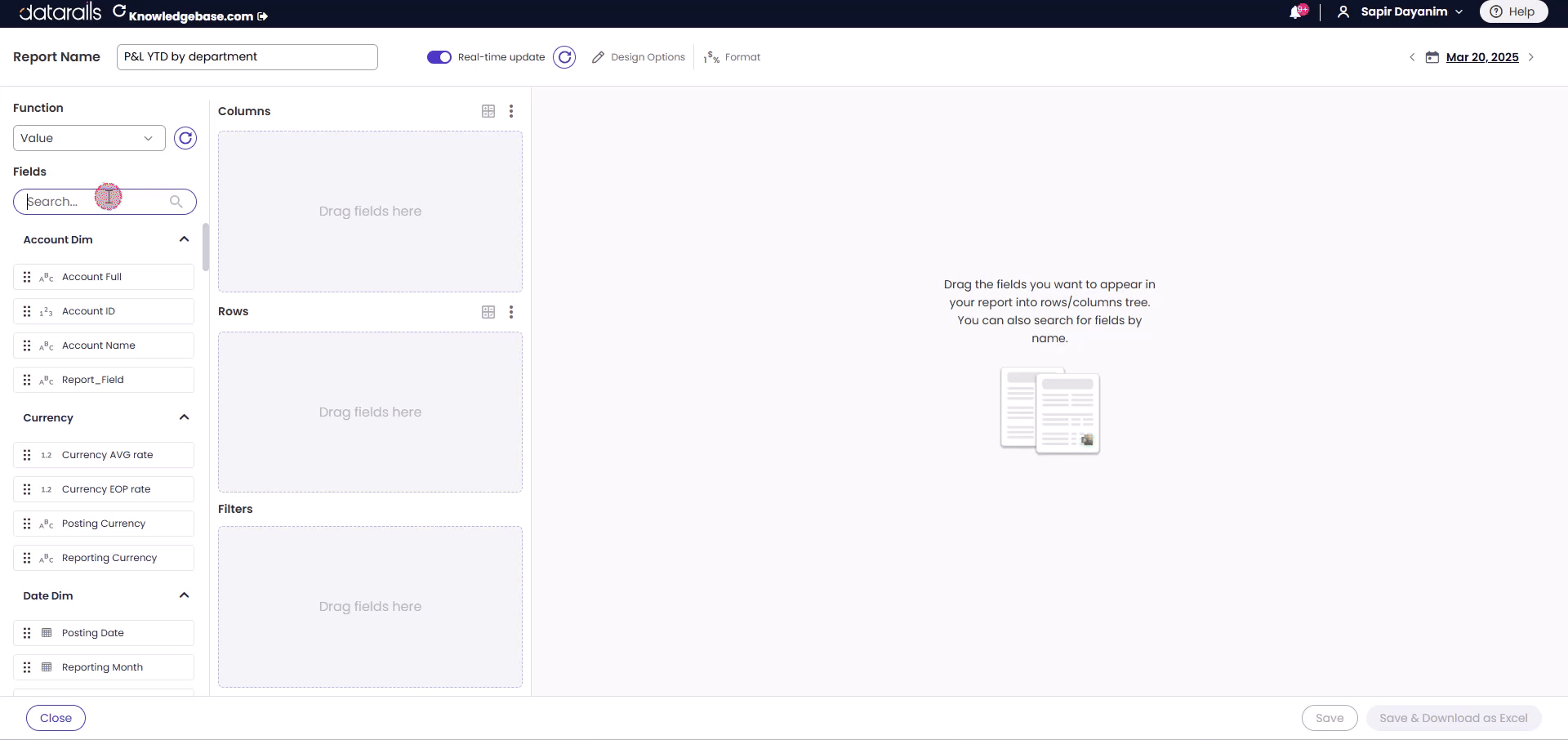Click drag handle of Posting Date field

pyautogui.click(x=27, y=633)
